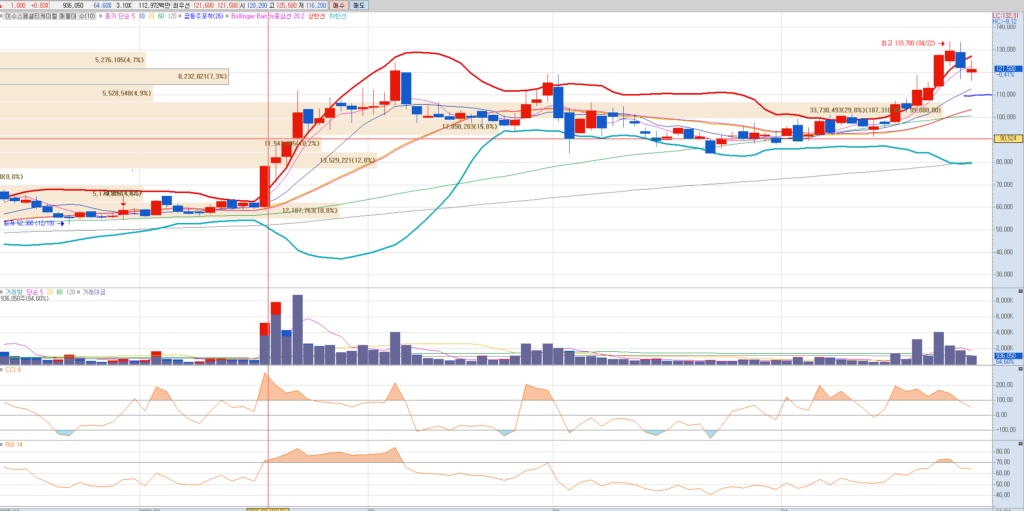Click the 936,050주(64.60%) volume readout
Image resolution: width=1024 pixels, height=511 pixels.
(x=24, y=299)
